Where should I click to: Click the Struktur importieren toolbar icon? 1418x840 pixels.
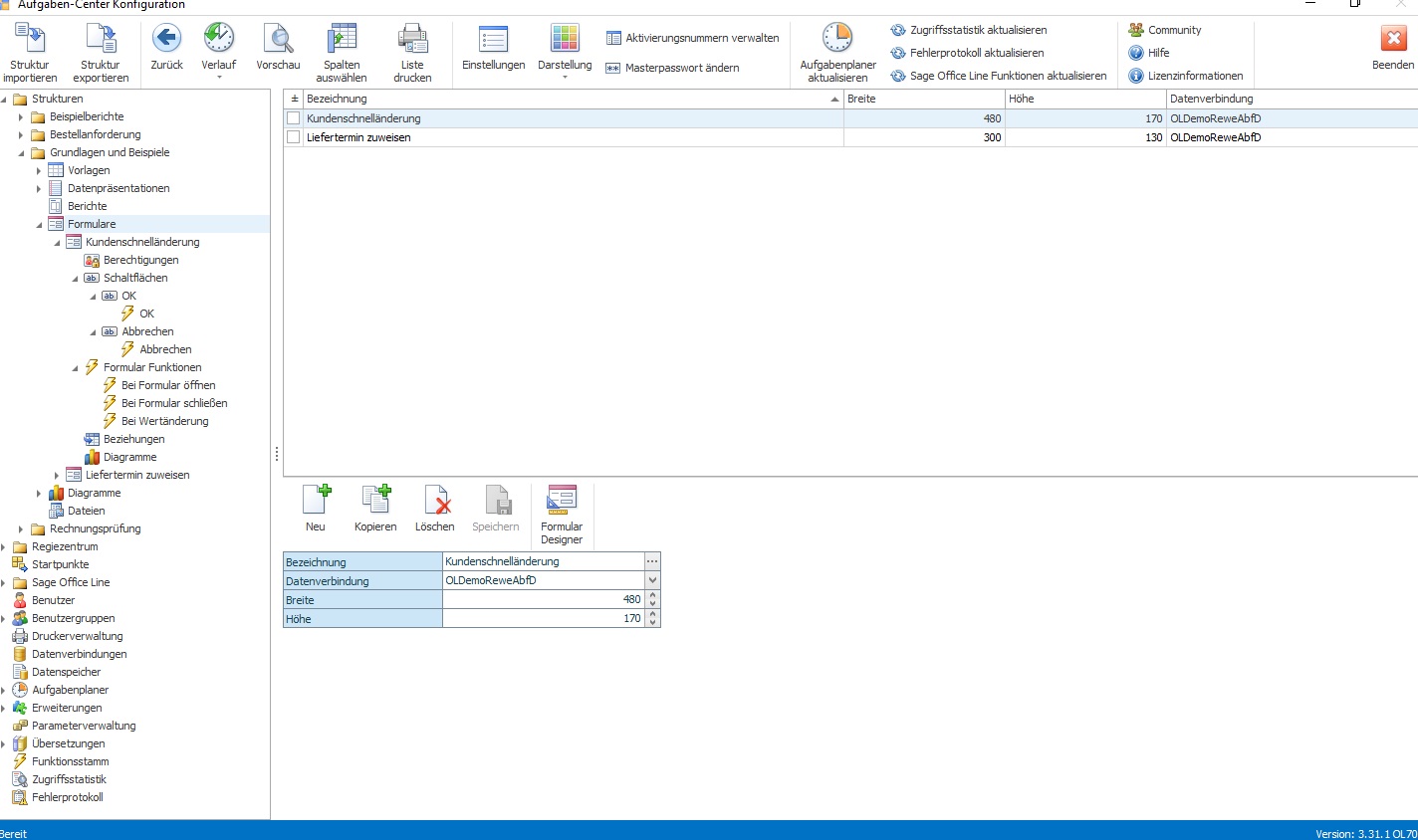point(30,39)
